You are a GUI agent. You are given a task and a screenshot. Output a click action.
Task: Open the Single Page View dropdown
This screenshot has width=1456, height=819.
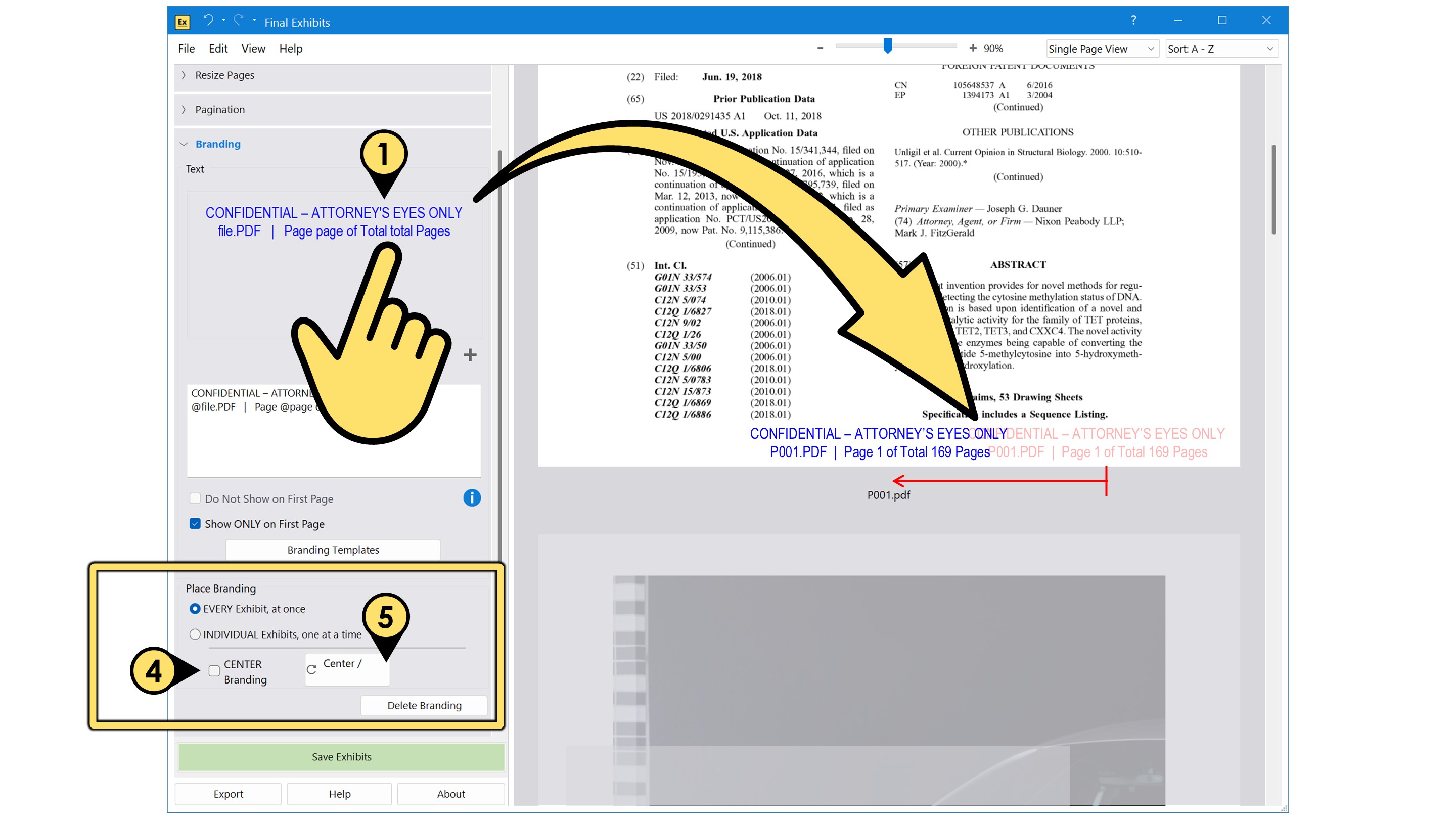pos(1101,49)
